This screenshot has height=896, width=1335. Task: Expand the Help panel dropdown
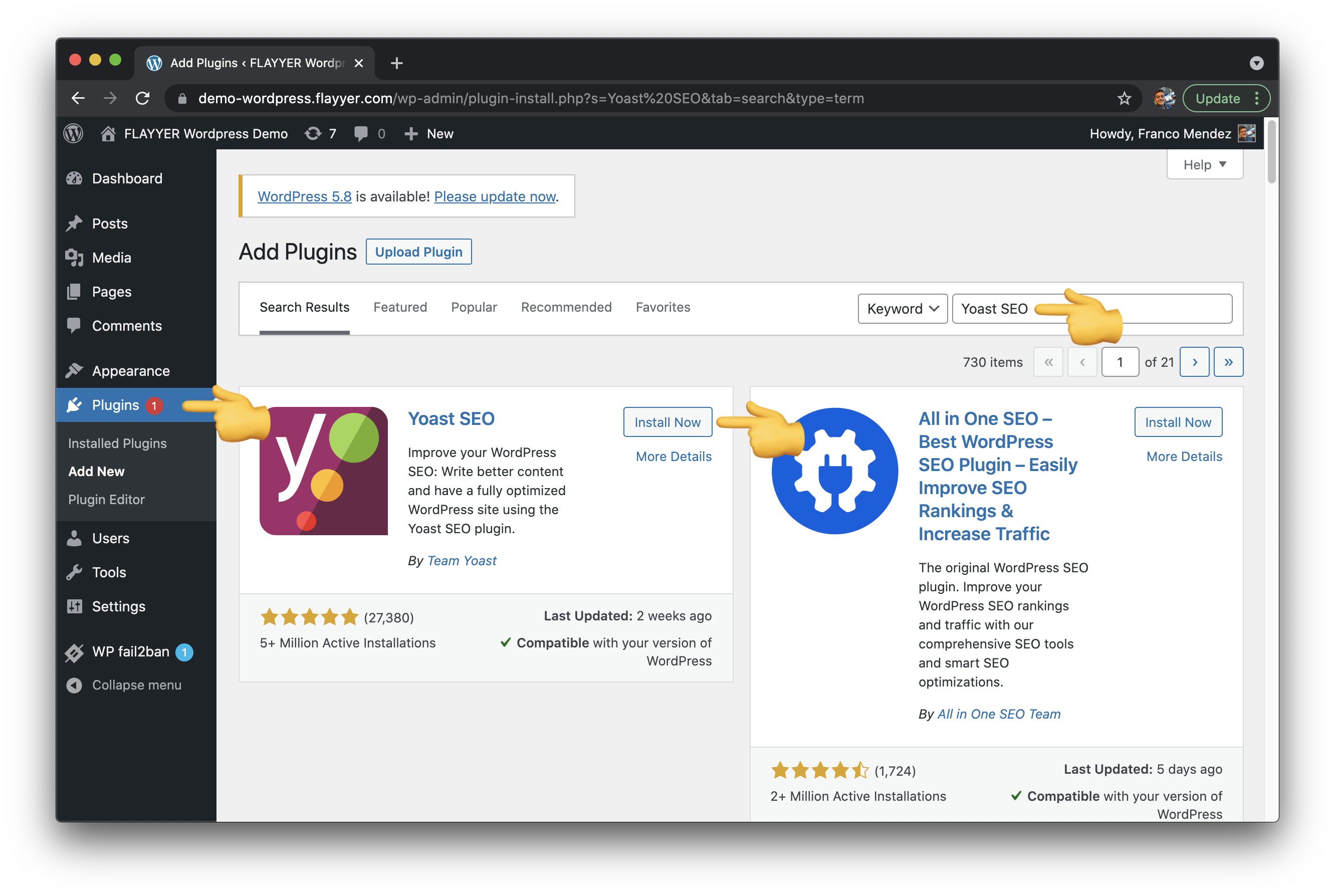tap(1204, 164)
